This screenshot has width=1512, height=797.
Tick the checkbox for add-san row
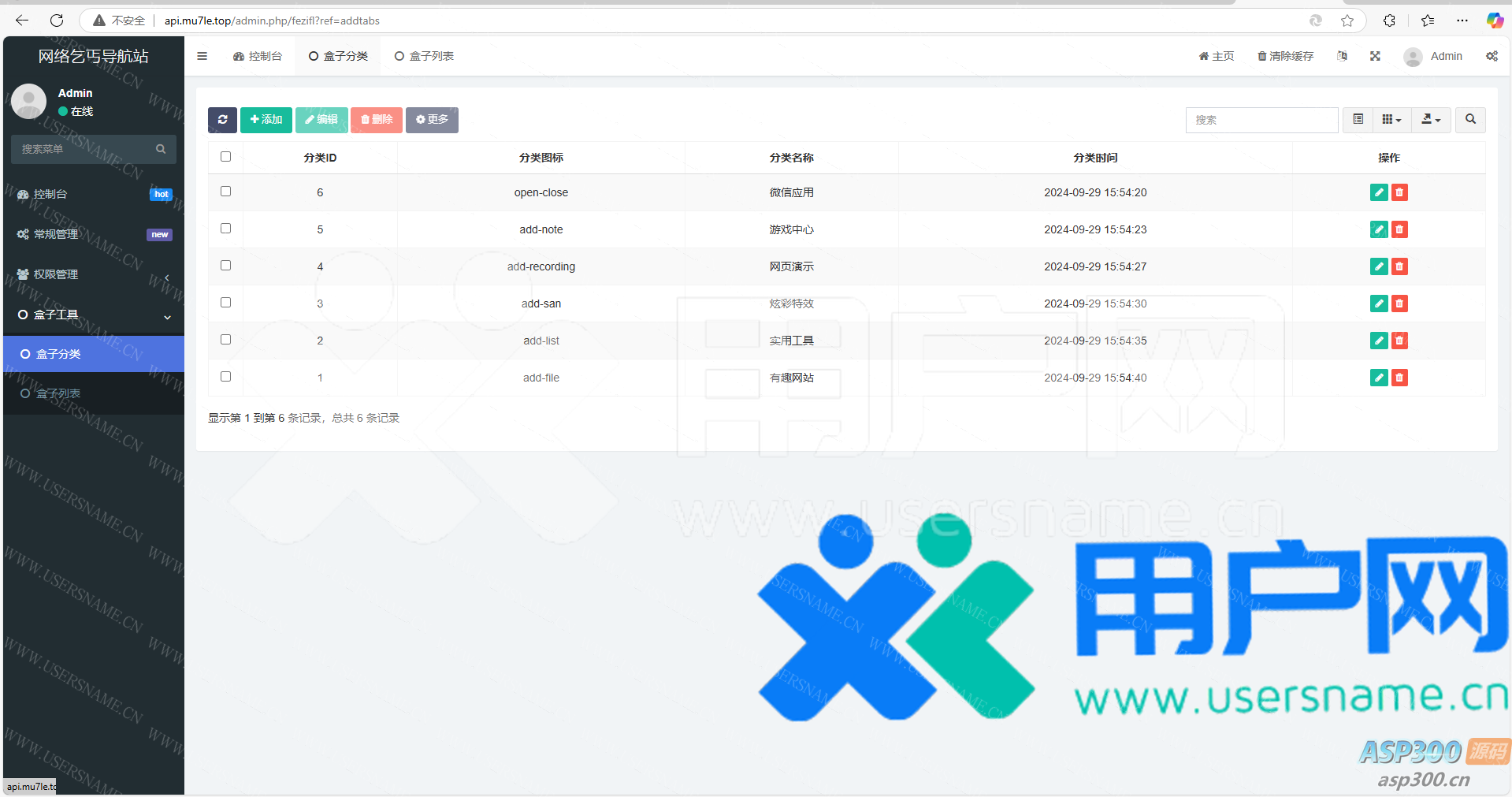[x=226, y=303]
